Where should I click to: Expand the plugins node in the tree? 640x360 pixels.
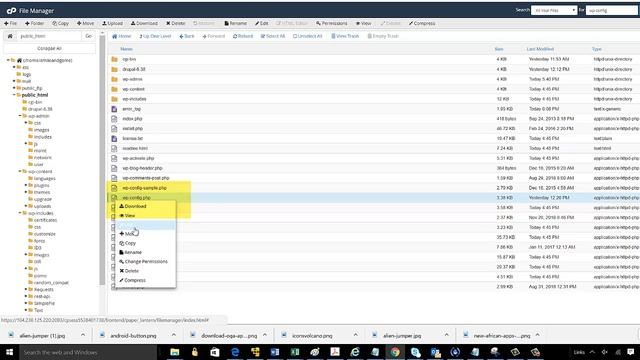26,185
